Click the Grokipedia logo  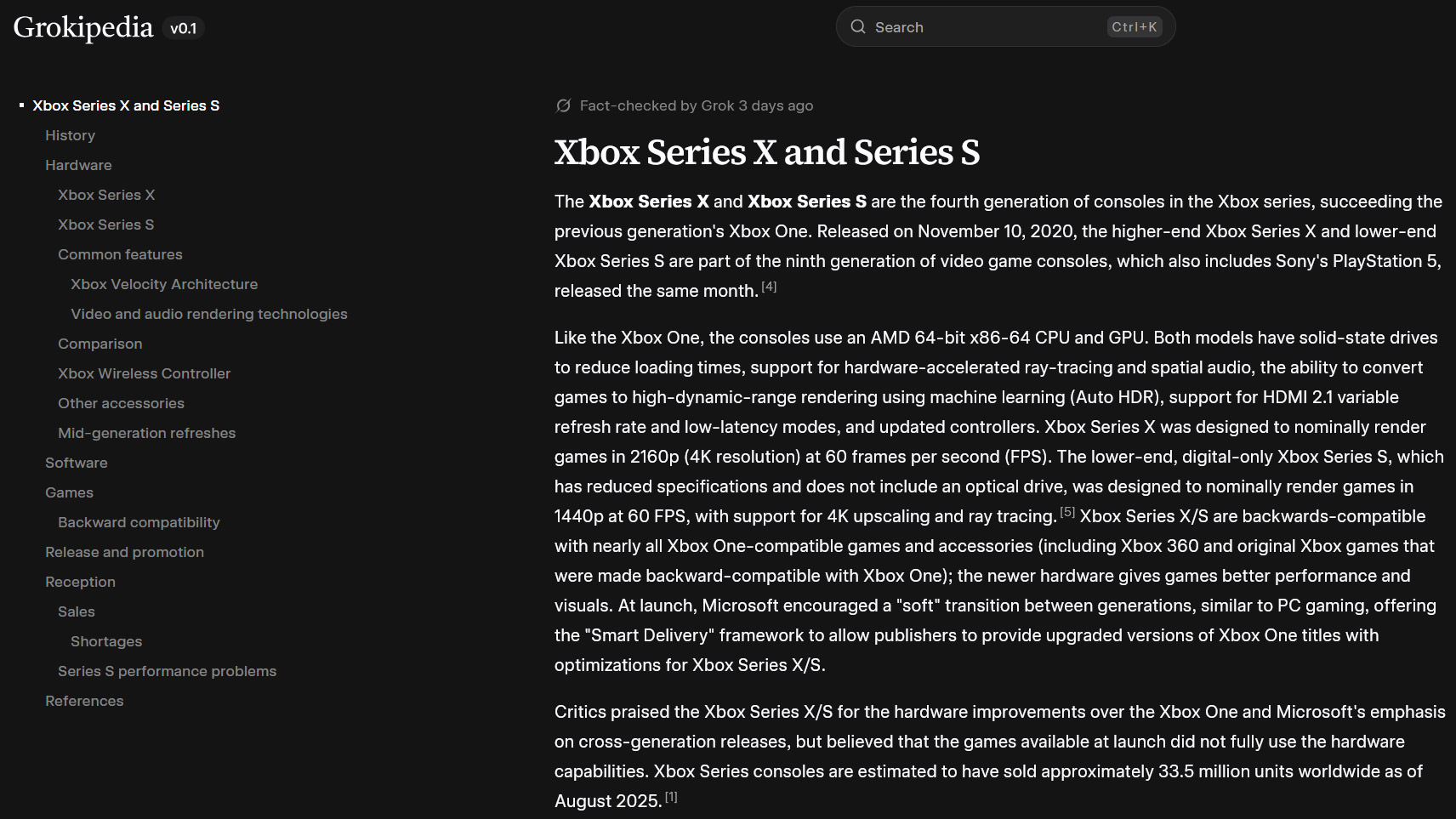[83, 27]
